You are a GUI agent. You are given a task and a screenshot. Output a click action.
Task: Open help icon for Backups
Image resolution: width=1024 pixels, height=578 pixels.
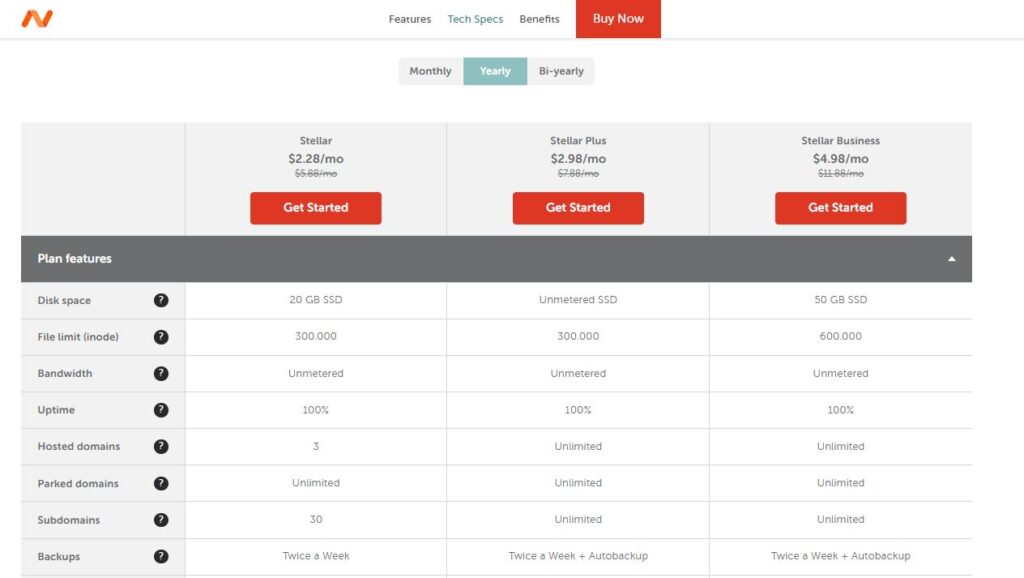pos(161,556)
